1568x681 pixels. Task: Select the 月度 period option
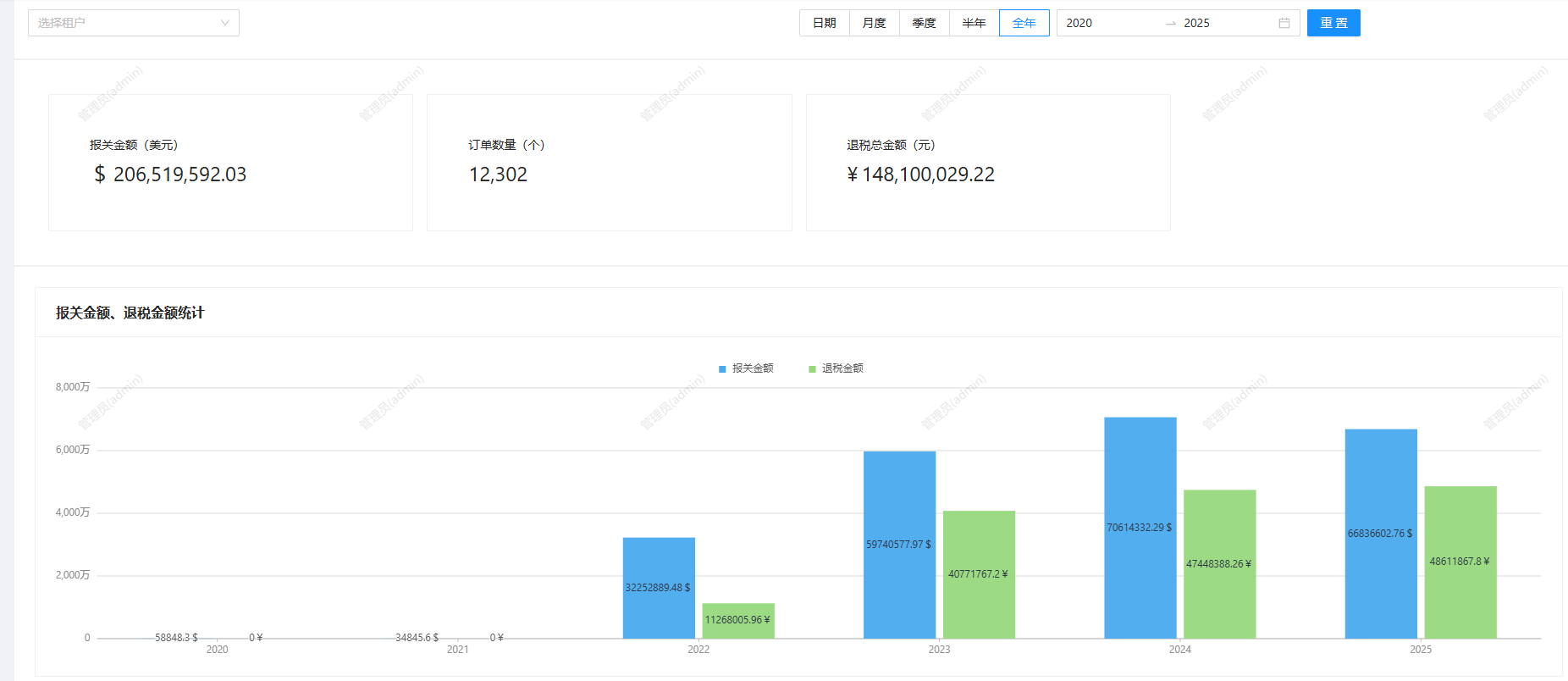point(875,23)
